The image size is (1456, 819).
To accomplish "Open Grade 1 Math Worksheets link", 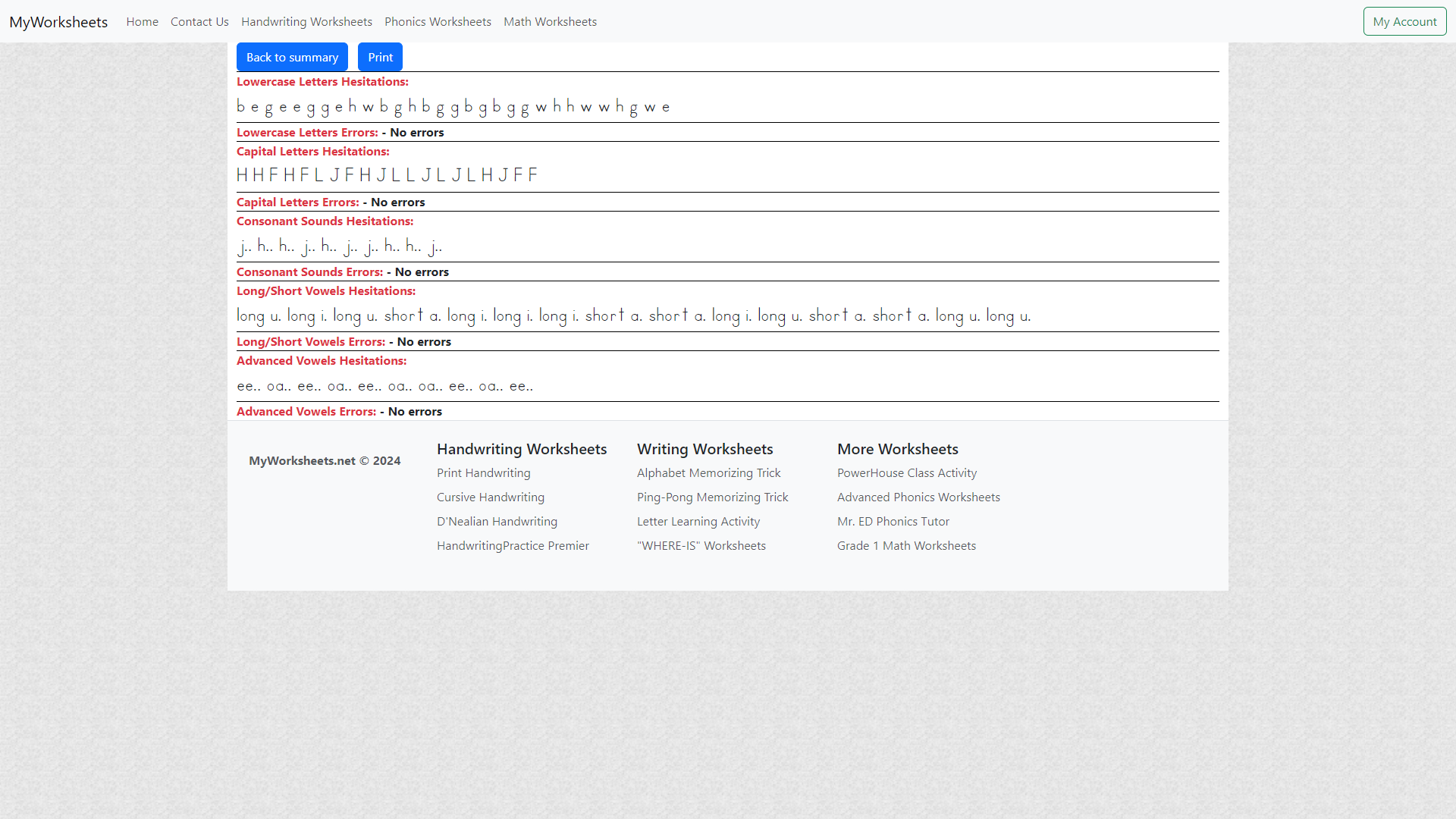I will [906, 546].
